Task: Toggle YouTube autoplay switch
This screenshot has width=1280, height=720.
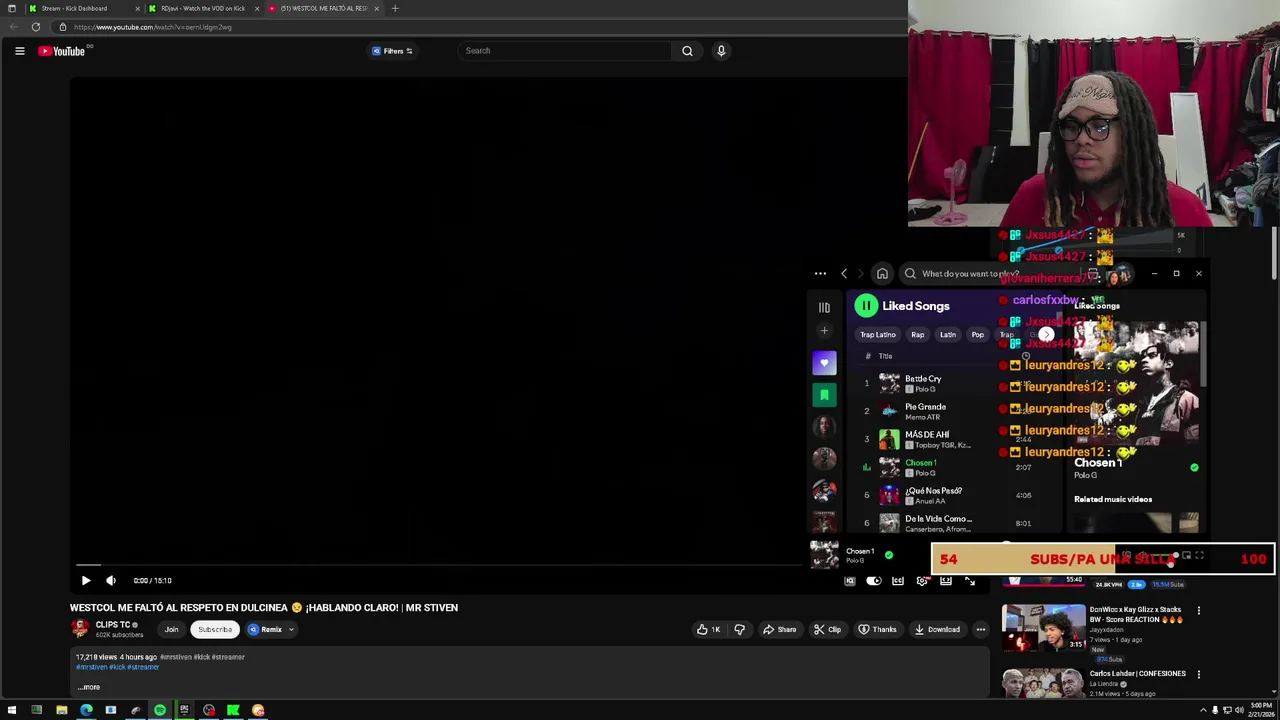Action: (874, 581)
